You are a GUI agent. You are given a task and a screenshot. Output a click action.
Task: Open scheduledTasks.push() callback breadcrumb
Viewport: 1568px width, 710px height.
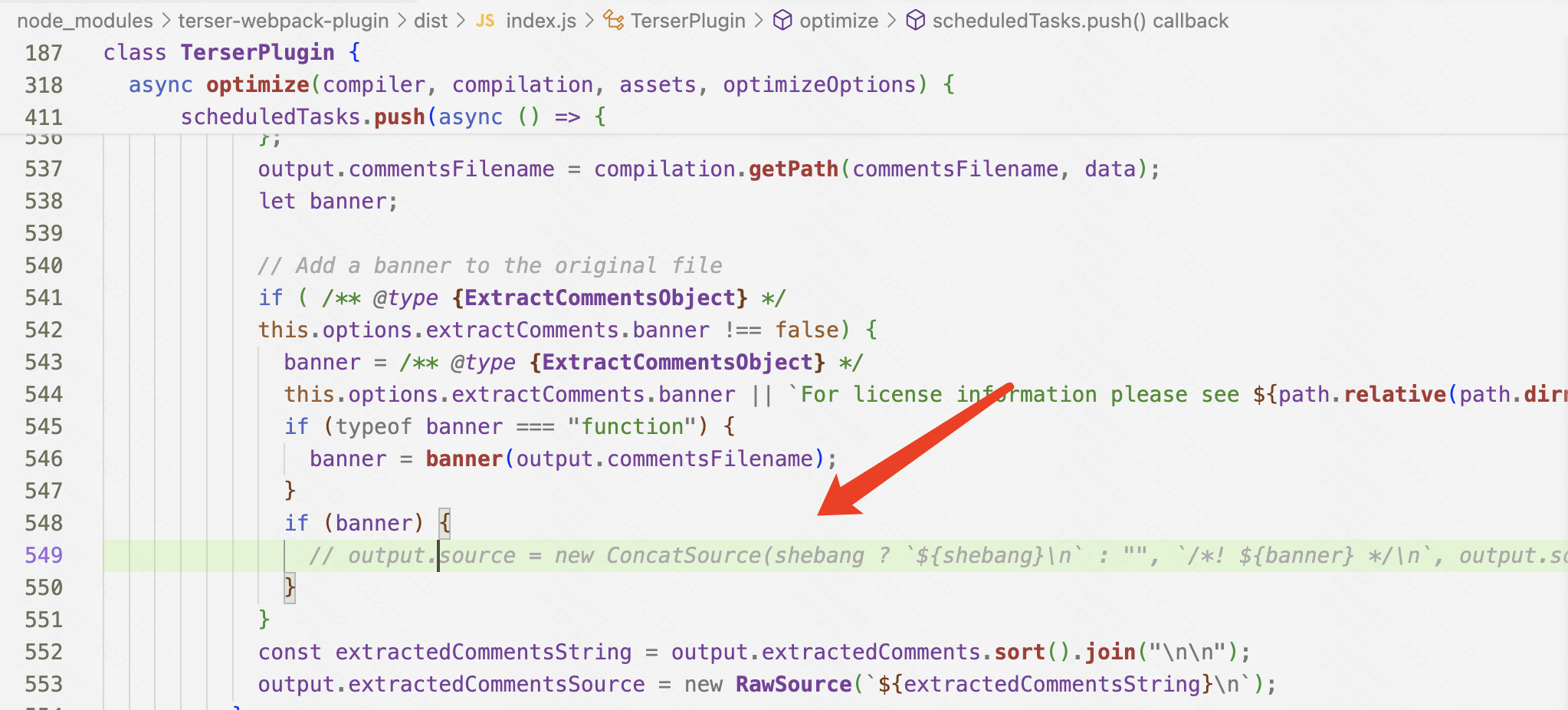(1081, 21)
